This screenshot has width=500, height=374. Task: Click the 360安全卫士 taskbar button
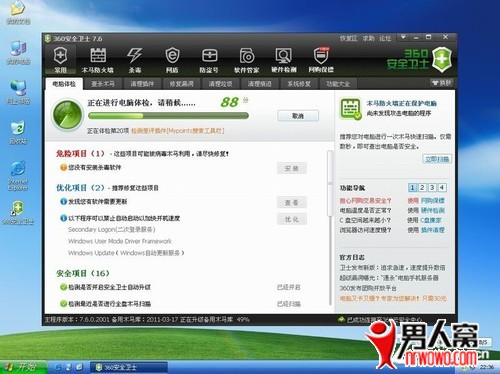click(x=129, y=367)
